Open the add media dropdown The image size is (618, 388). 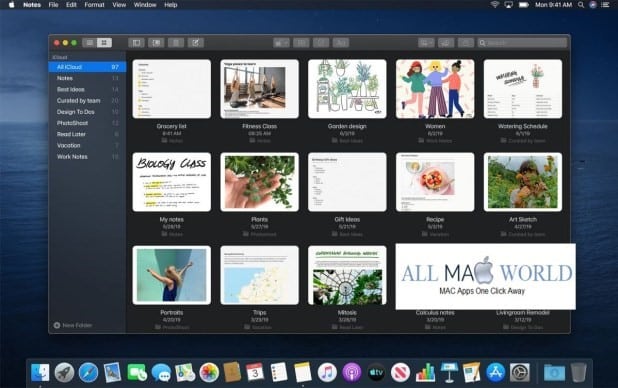[426, 43]
